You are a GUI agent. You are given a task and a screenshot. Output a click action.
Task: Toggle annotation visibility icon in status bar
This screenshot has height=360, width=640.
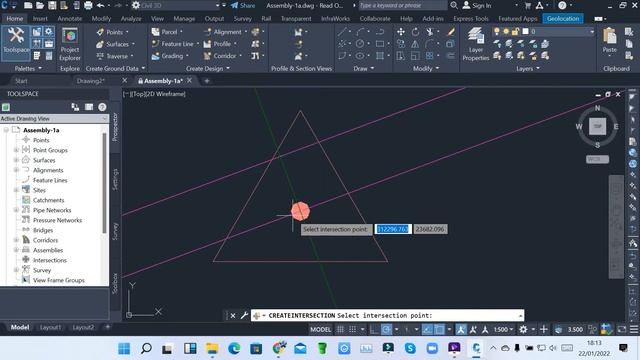coord(461,329)
